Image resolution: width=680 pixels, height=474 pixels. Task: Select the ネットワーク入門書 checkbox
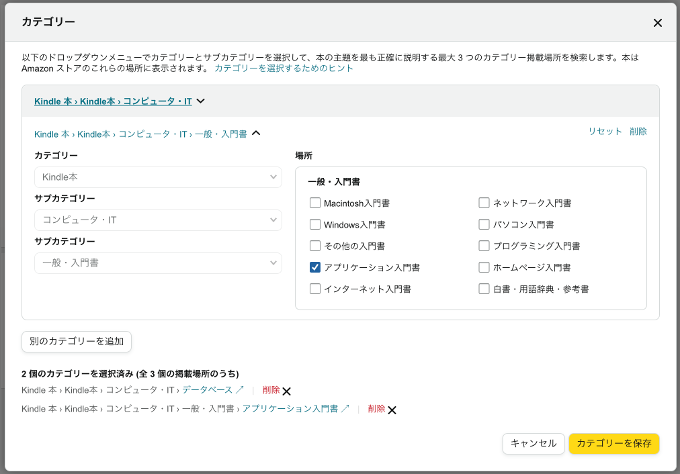click(485, 203)
